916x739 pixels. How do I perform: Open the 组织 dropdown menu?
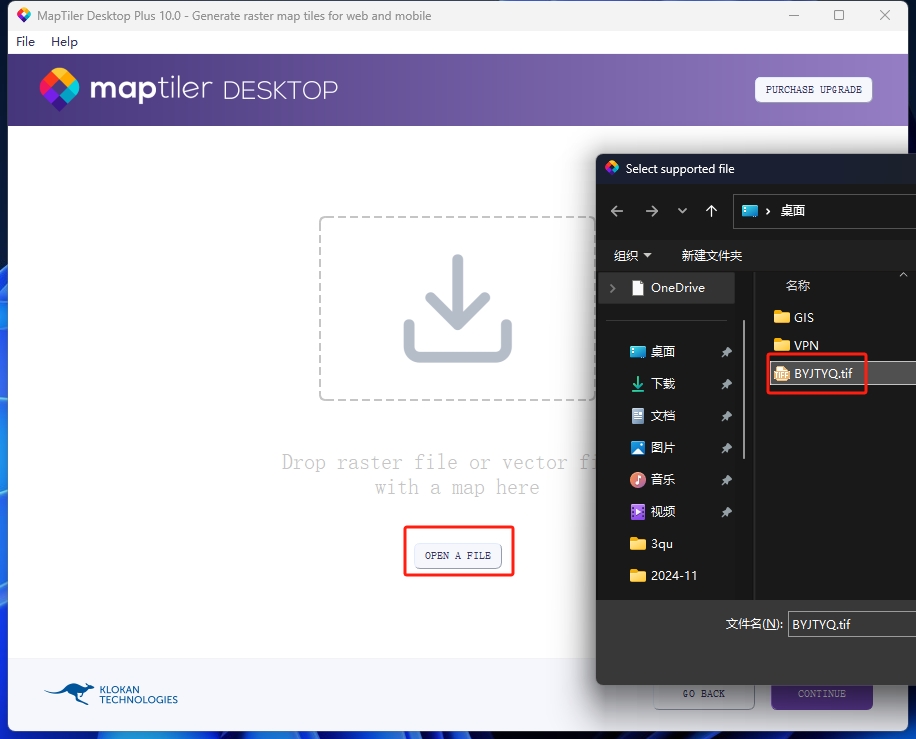(x=632, y=255)
